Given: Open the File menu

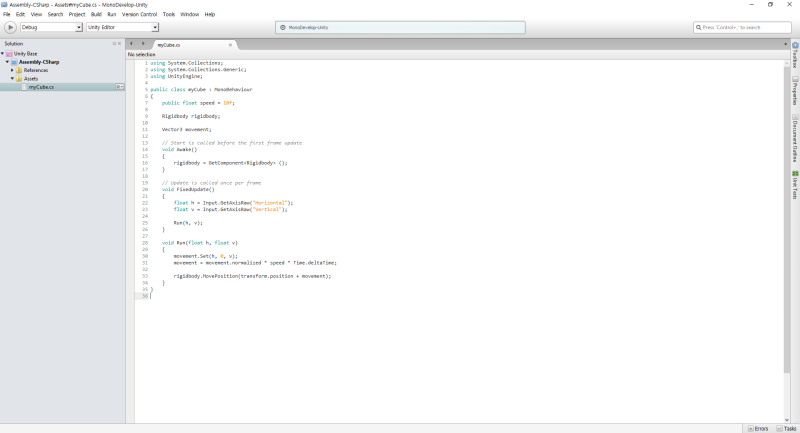Looking at the screenshot, I should [x=7, y=14].
